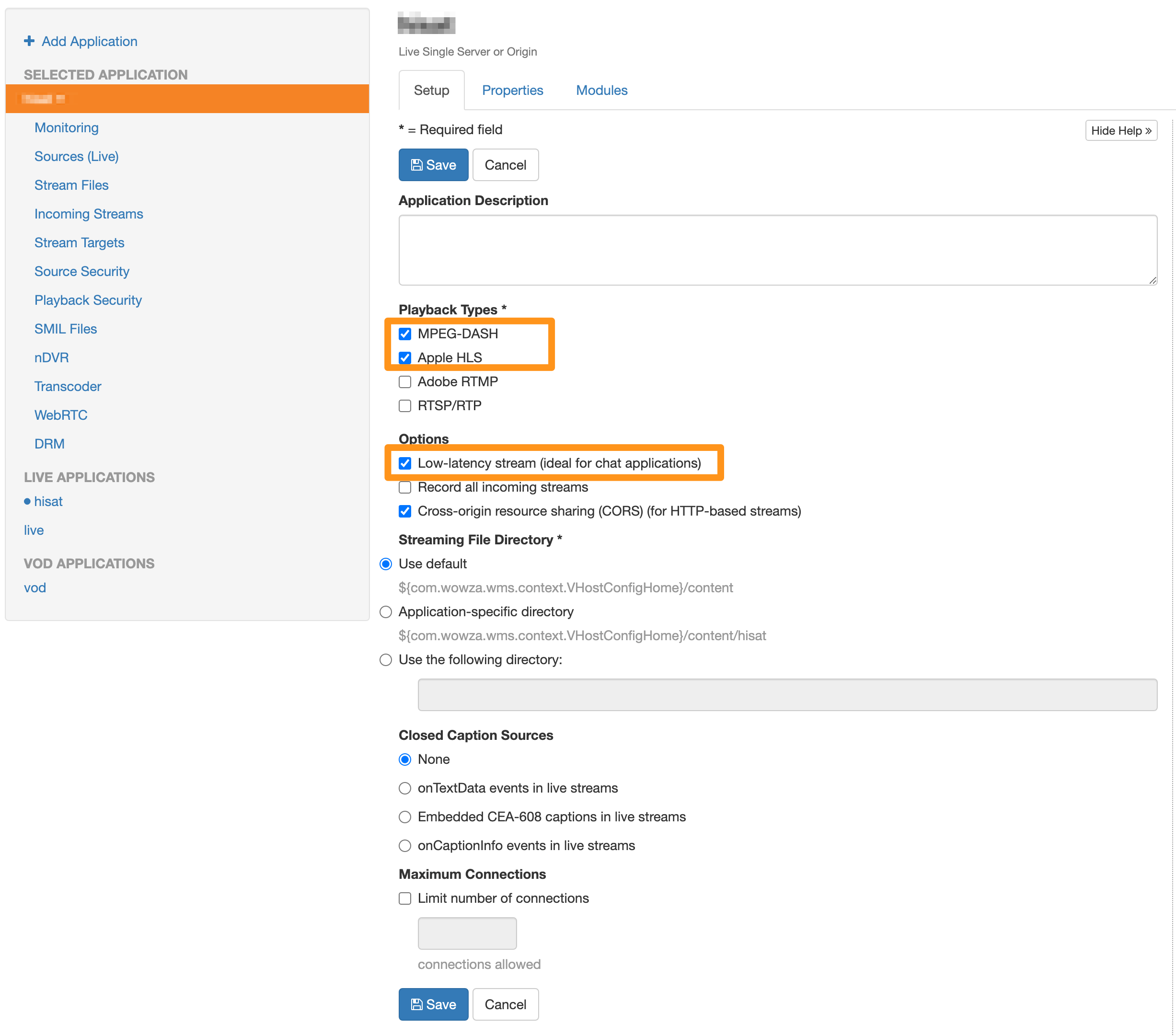
Task: Go to the Transcoder page
Action: coord(68,387)
